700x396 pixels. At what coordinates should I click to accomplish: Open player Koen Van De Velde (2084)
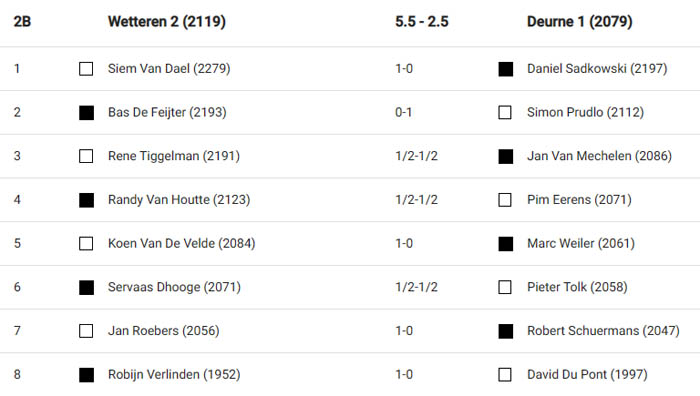[x=182, y=244]
